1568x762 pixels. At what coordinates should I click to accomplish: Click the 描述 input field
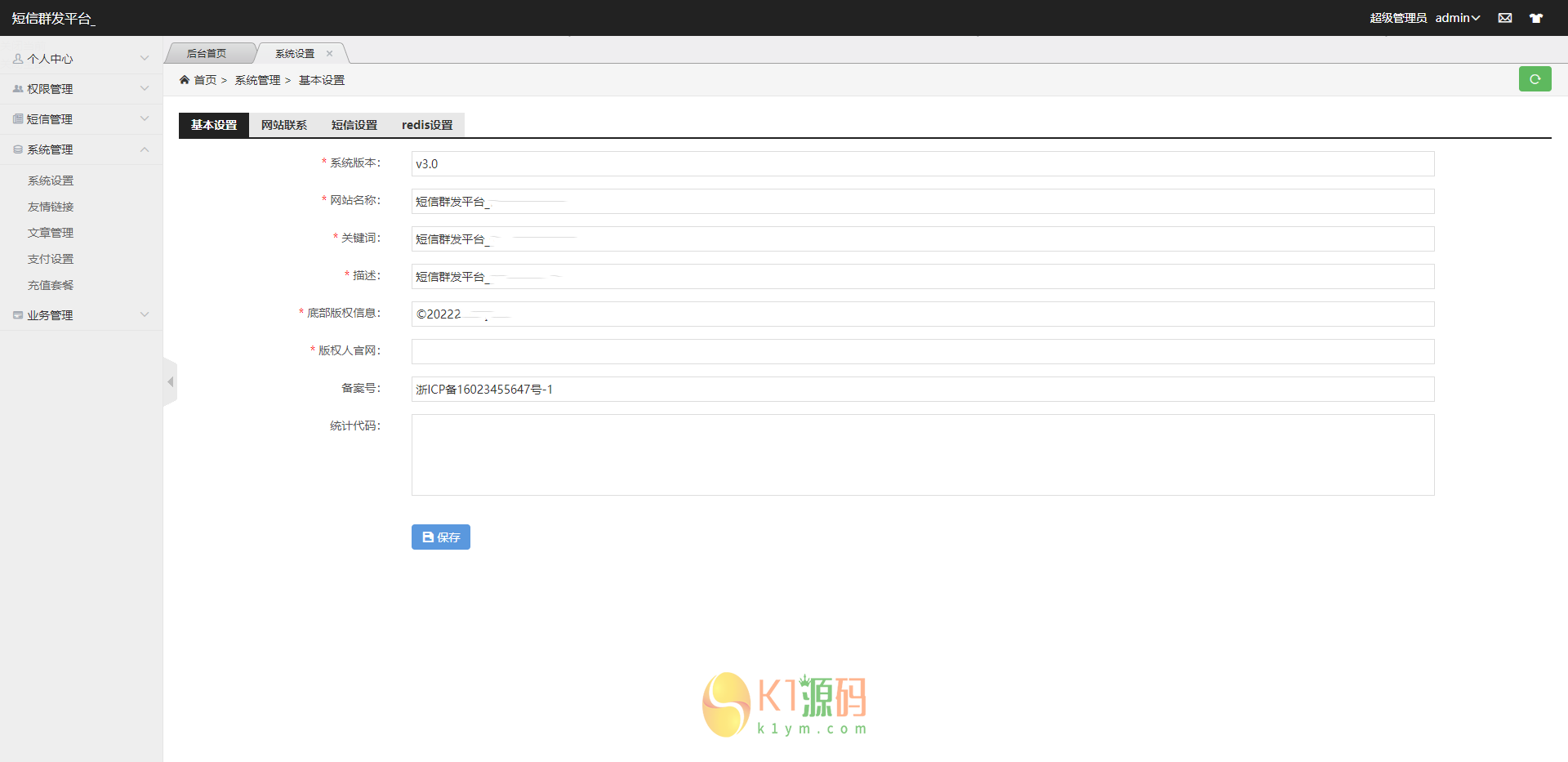tap(923, 276)
